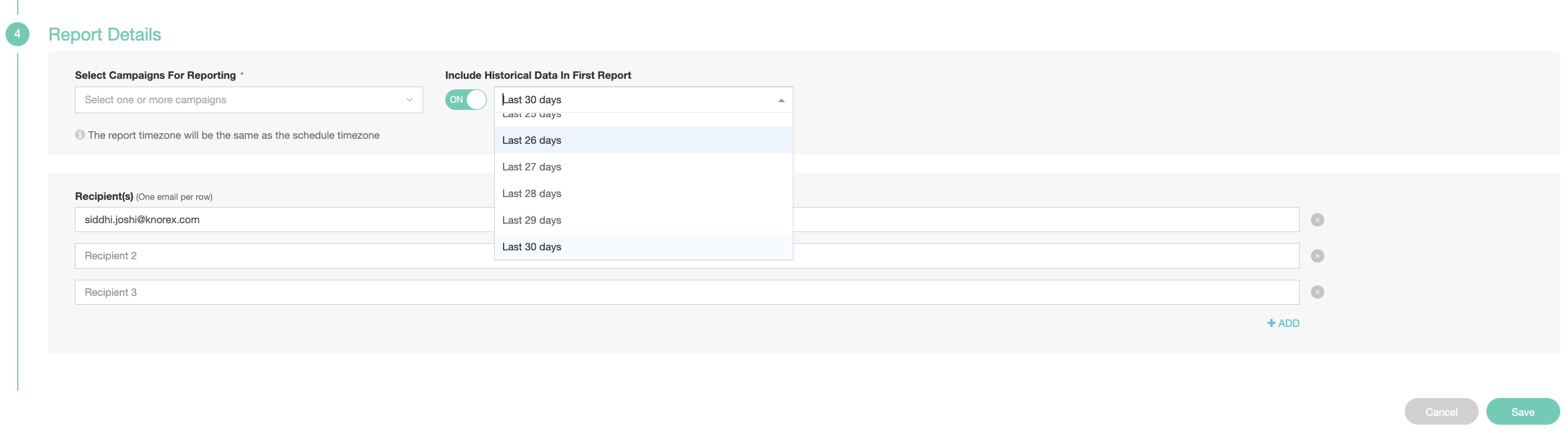Screen dimensions: 1568x433
Task: Collapse the Last 30 days dropdown arrow
Action: click(x=781, y=100)
